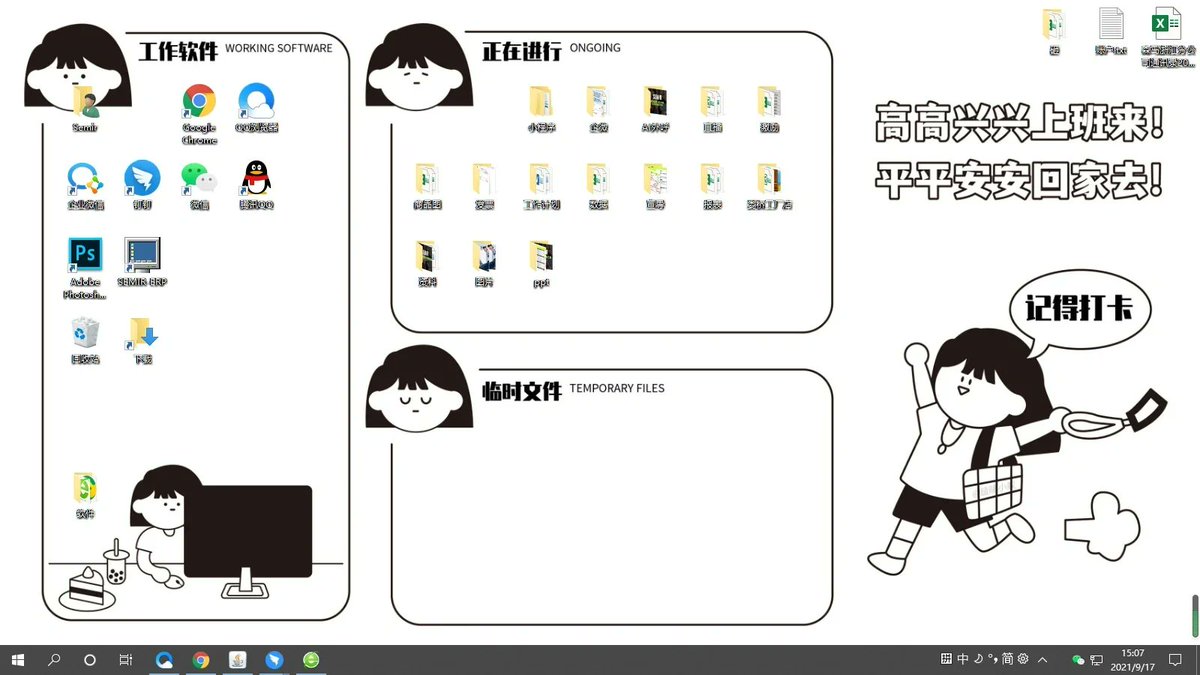Open taskbar search magnifier
The image size is (1200, 675).
(x=54, y=660)
